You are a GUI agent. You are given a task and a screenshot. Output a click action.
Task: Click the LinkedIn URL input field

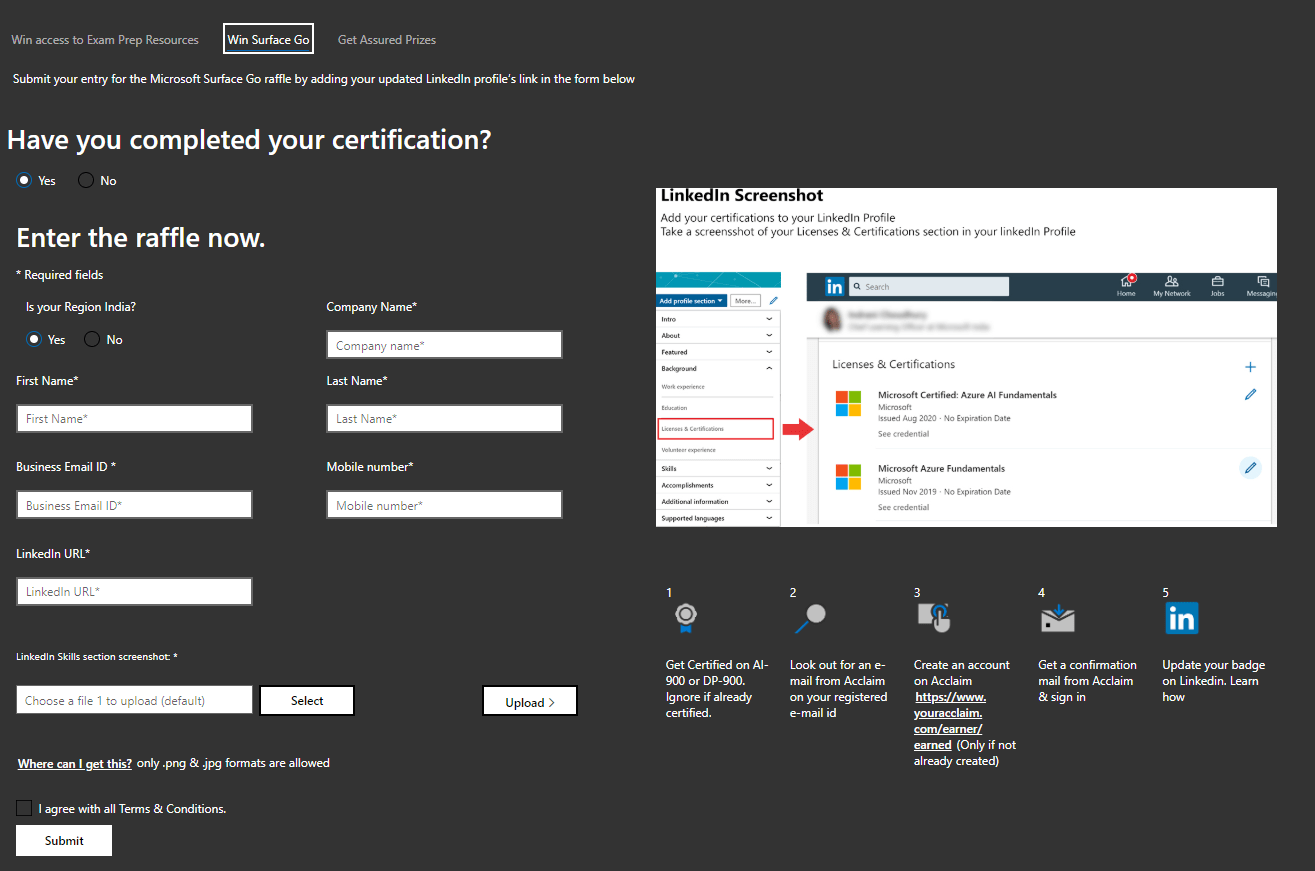[x=134, y=591]
